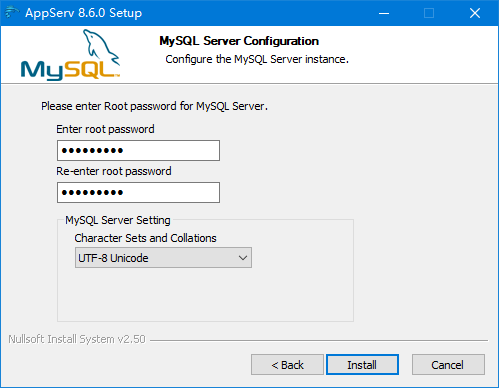499x388 pixels.
Task: Click 'Please enter Root password for MySQL Server.'
Action: (x=154, y=106)
